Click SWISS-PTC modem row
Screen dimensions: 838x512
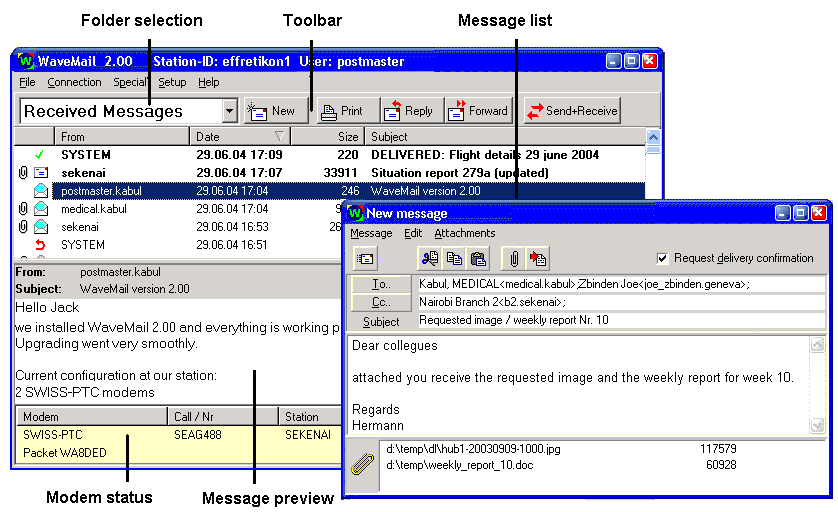pos(179,435)
